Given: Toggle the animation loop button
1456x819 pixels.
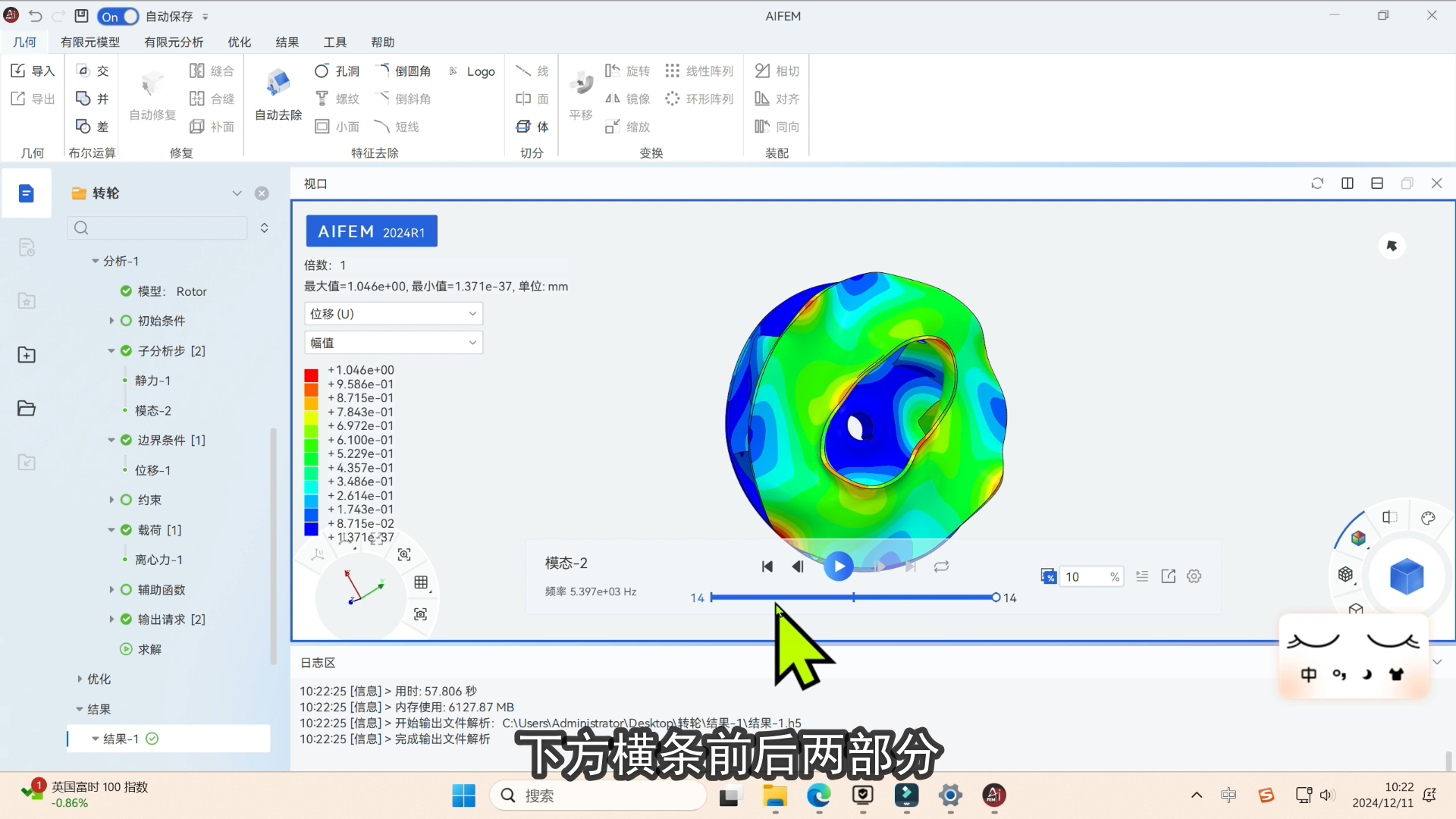Looking at the screenshot, I should coord(941,566).
